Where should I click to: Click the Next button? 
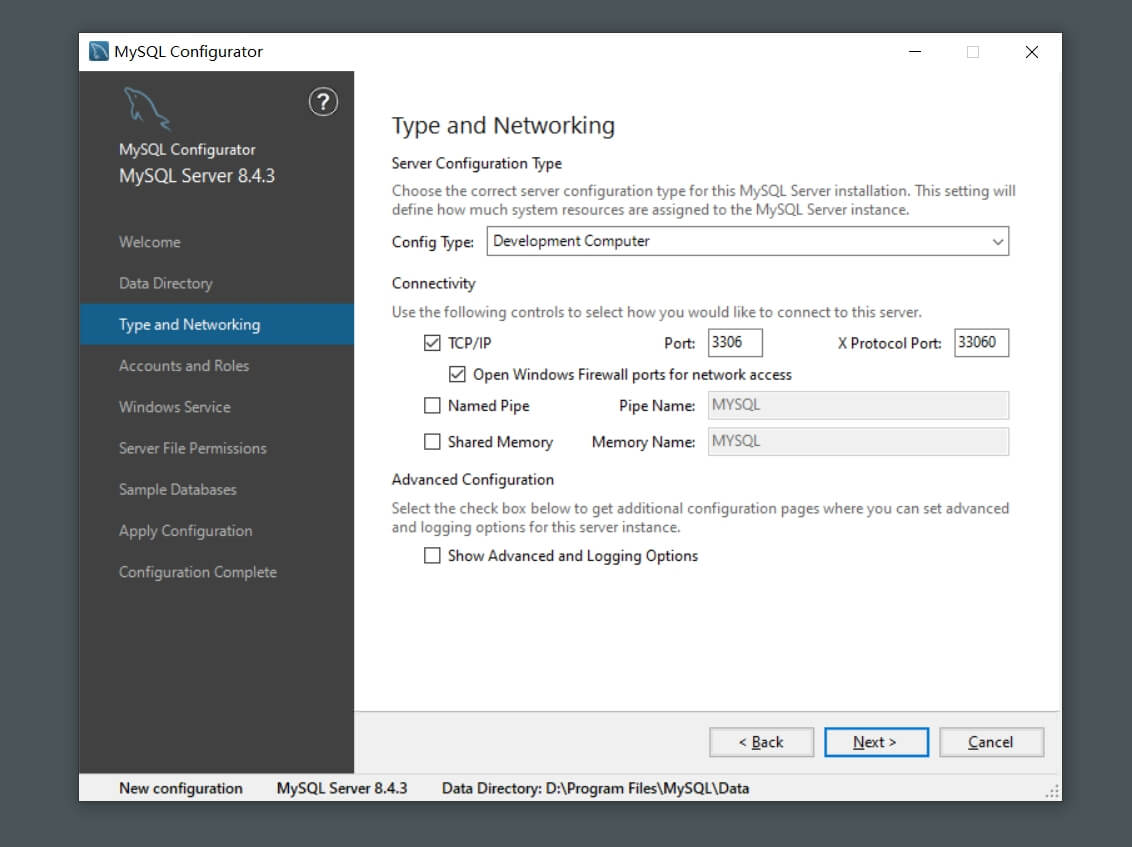pyautogui.click(x=876, y=742)
